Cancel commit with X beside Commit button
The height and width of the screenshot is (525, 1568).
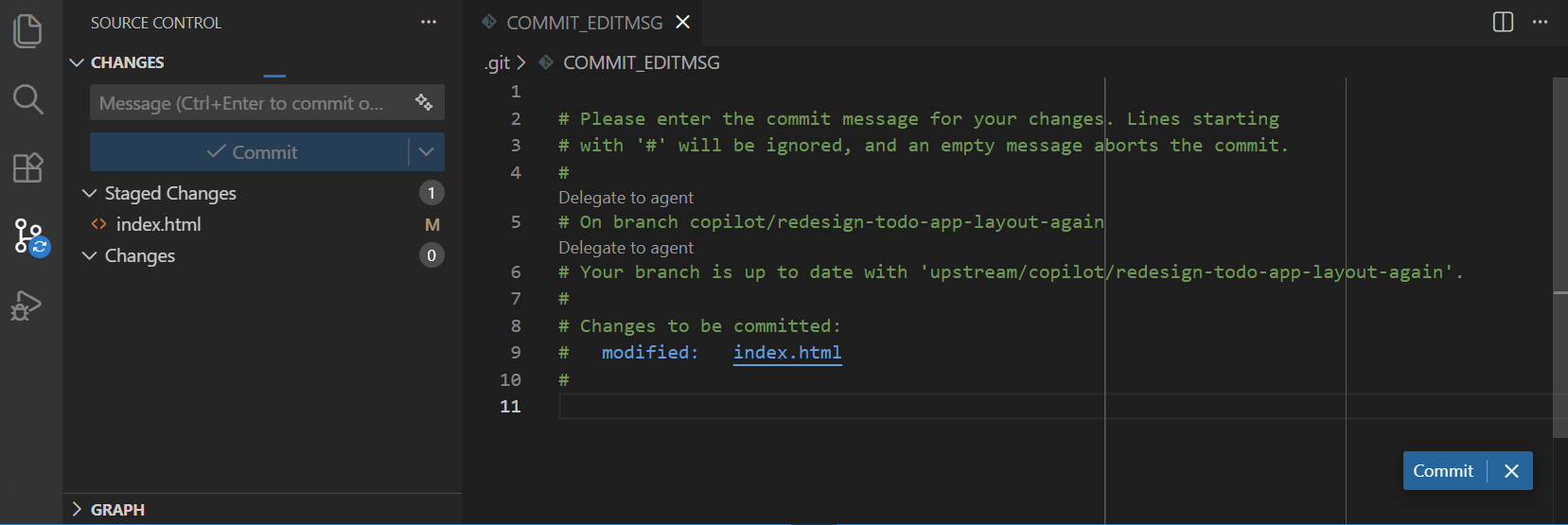tap(1511, 471)
